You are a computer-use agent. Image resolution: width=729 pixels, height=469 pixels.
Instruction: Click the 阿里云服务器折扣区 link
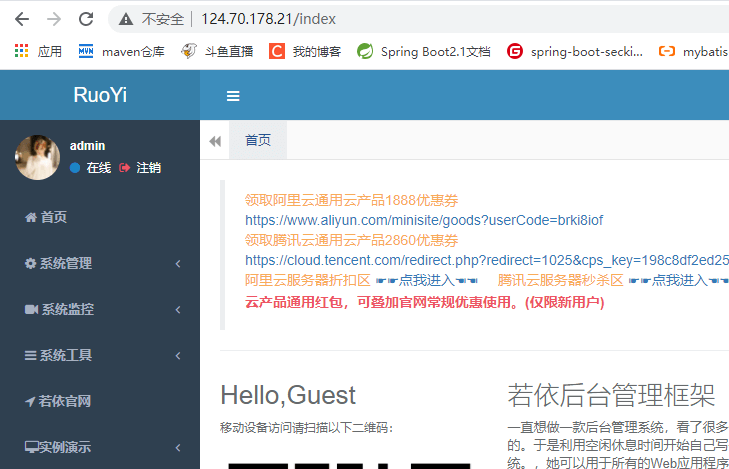[308, 280]
